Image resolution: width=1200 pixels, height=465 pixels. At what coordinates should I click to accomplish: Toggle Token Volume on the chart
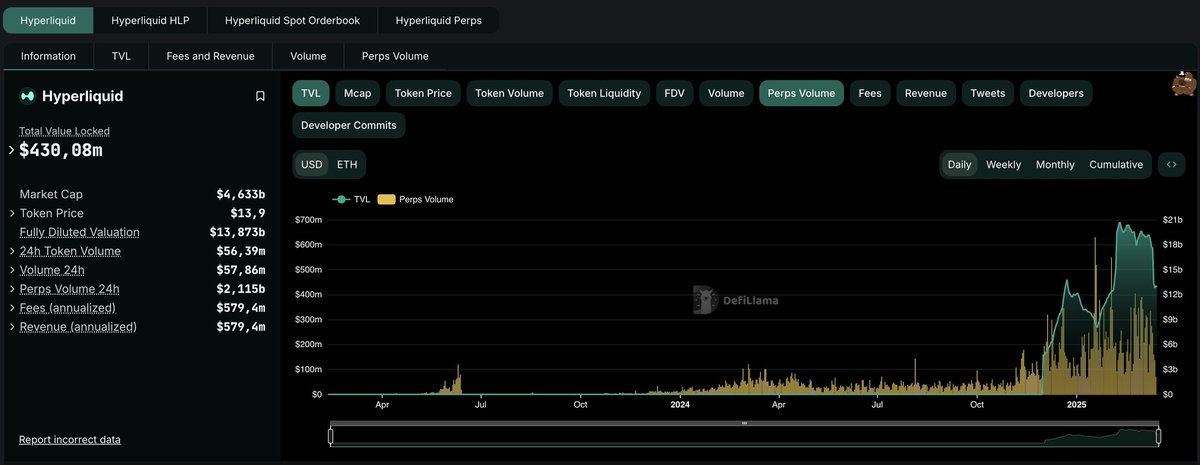(x=509, y=93)
